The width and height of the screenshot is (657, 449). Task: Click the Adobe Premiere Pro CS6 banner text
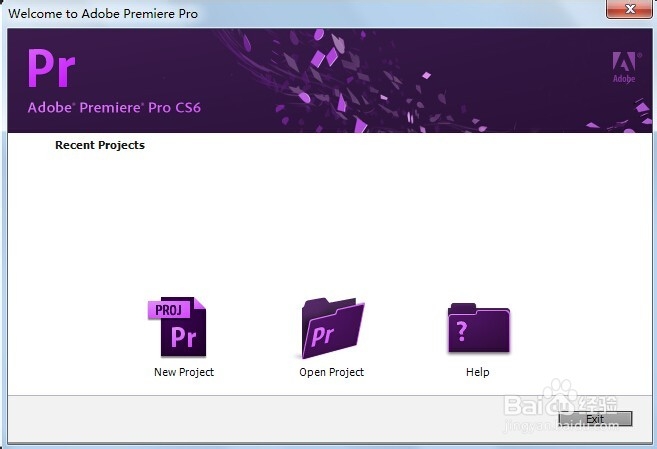(114, 108)
